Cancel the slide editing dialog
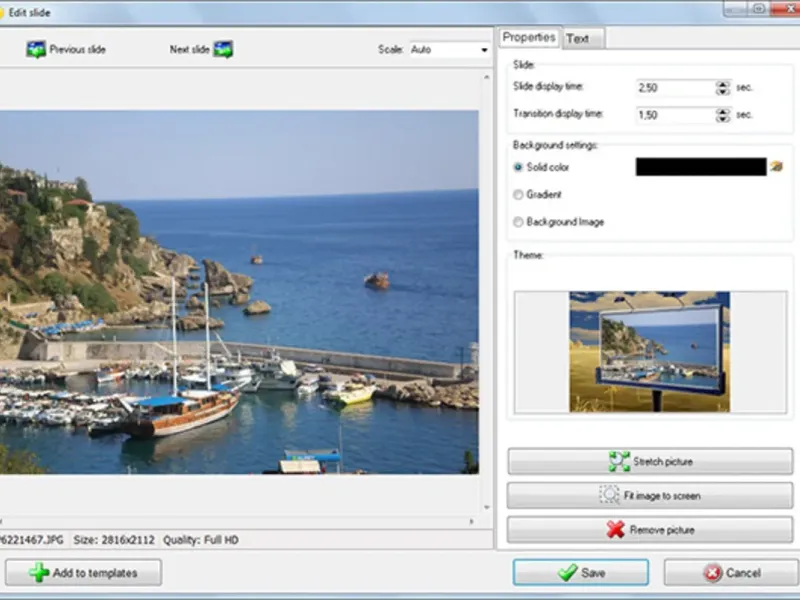This screenshot has height=600, width=800. tap(731, 572)
